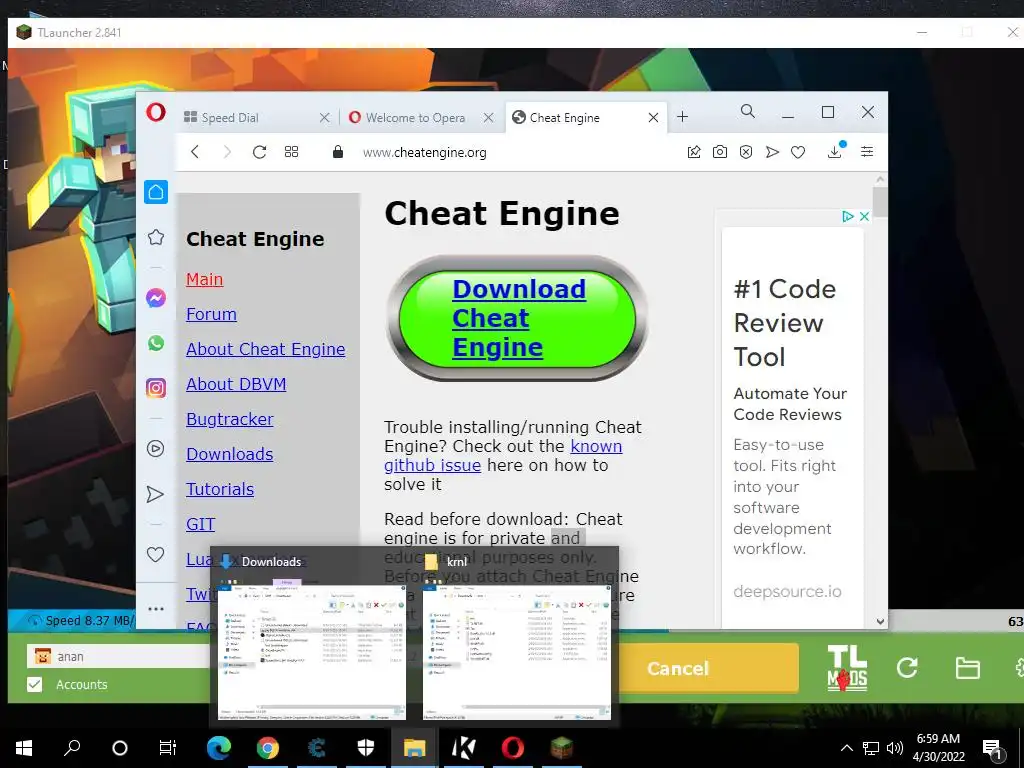
Task: Click TLauncher refresh icon
Action: 907,667
